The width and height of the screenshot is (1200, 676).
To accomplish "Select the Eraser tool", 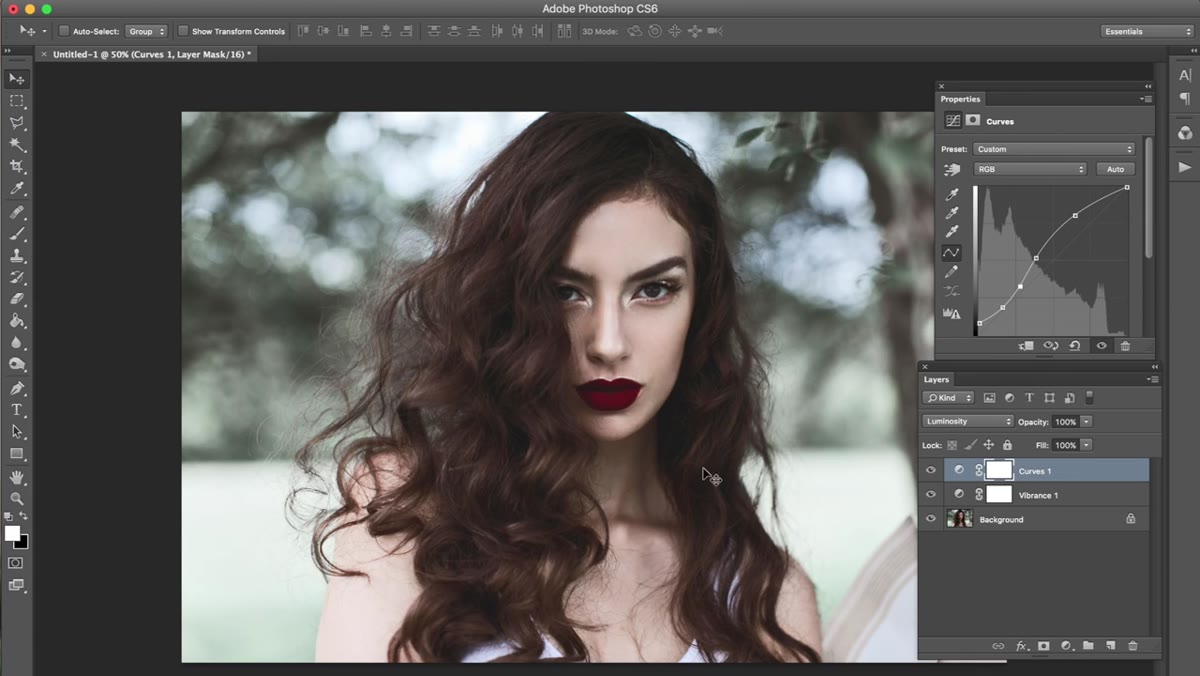I will [17, 299].
